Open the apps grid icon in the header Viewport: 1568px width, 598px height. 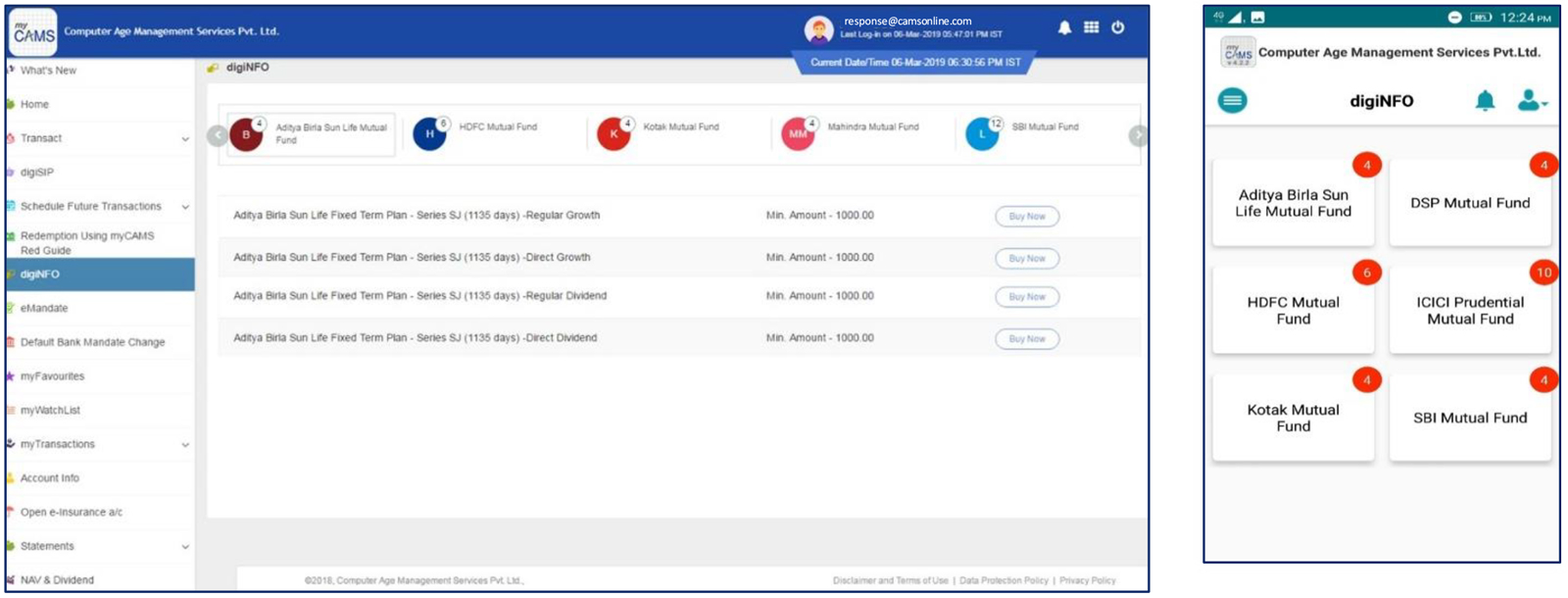(1091, 27)
